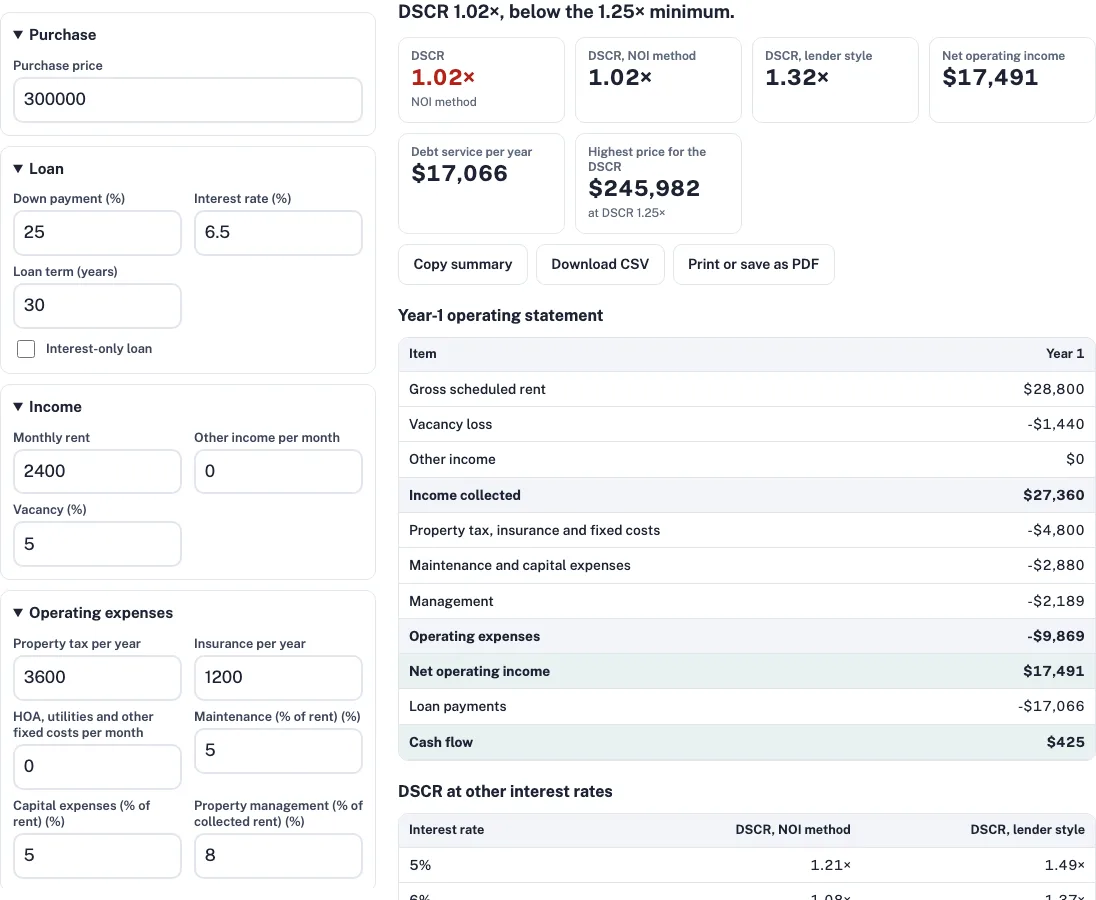Viewport: 1096px width, 900px height.
Task: Click the DSCR, lender style 1.32× card
Action: pyautogui.click(x=835, y=80)
